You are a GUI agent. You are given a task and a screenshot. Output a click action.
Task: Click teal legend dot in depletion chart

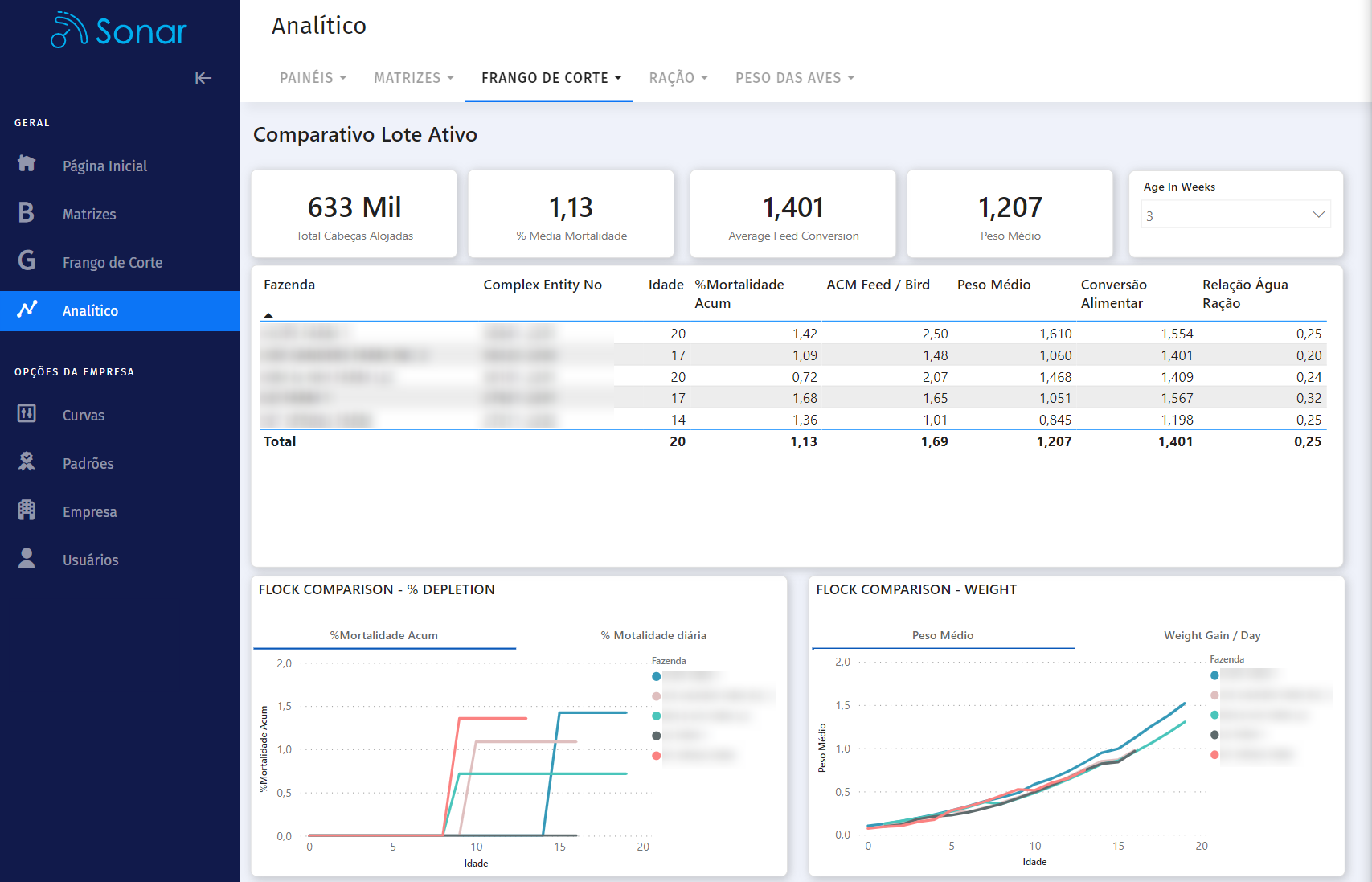(x=657, y=716)
